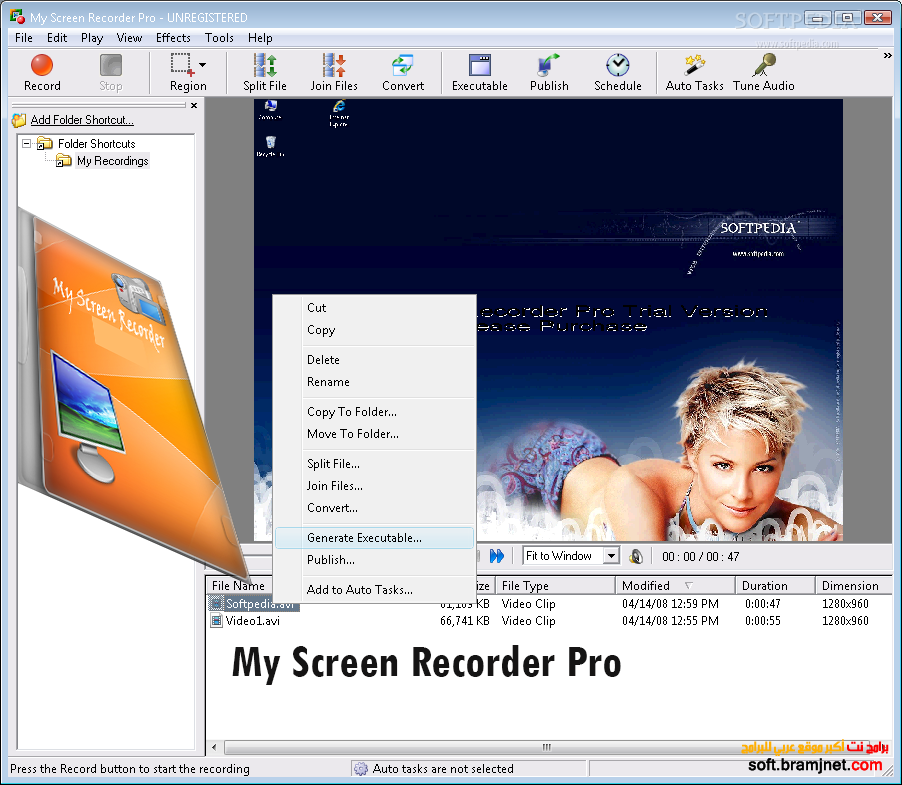
Task: Open the File menu
Action: (24, 38)
